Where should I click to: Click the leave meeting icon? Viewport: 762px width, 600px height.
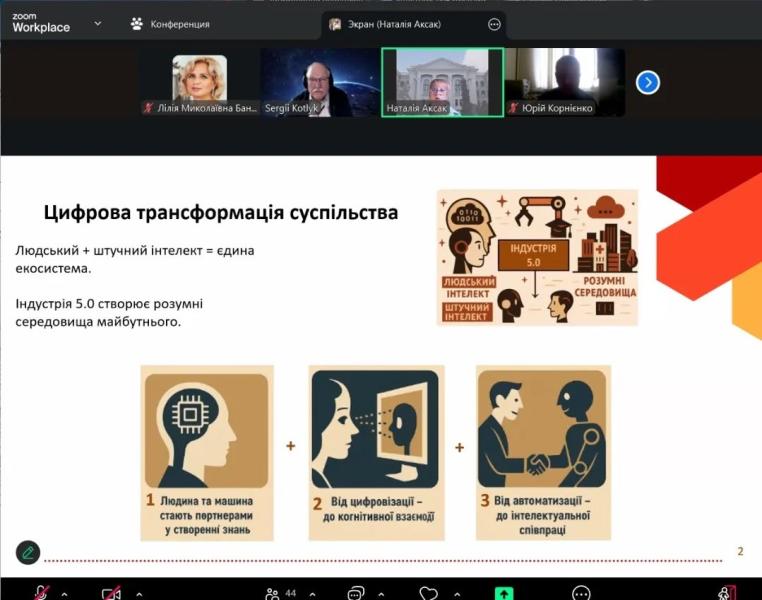pos(727,592)
